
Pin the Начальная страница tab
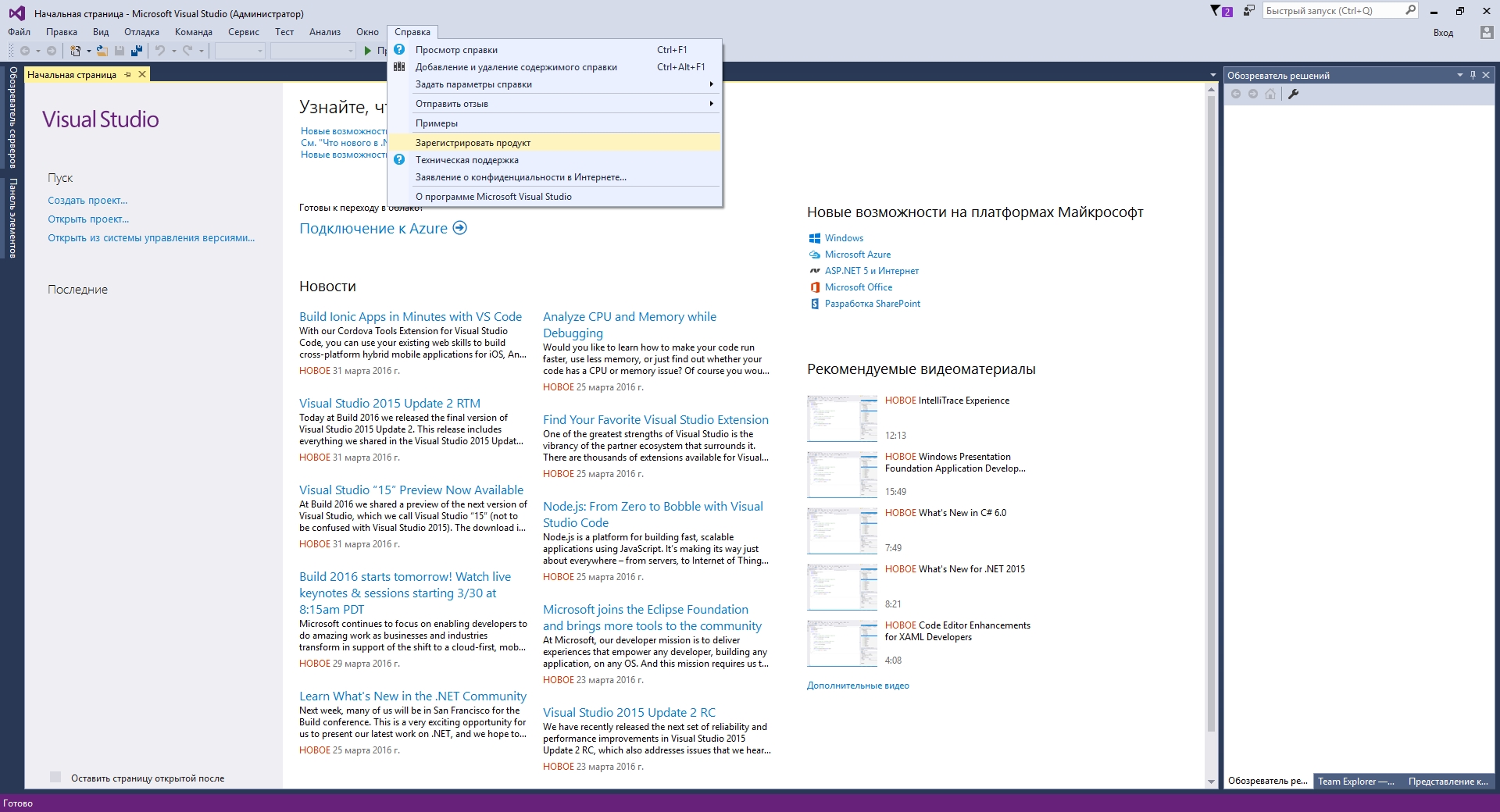pos(128,75)
